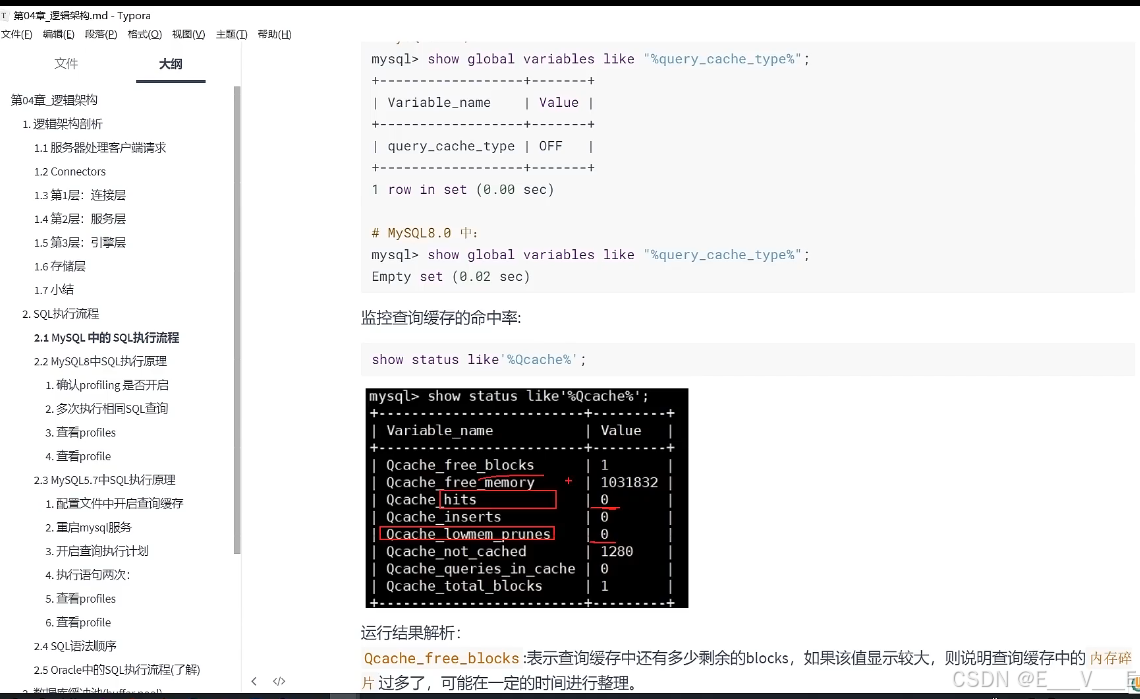Jump to 6. 查看profile under 2.3
The height and width of the screenshot is (699, 1140).
(78, 622)
